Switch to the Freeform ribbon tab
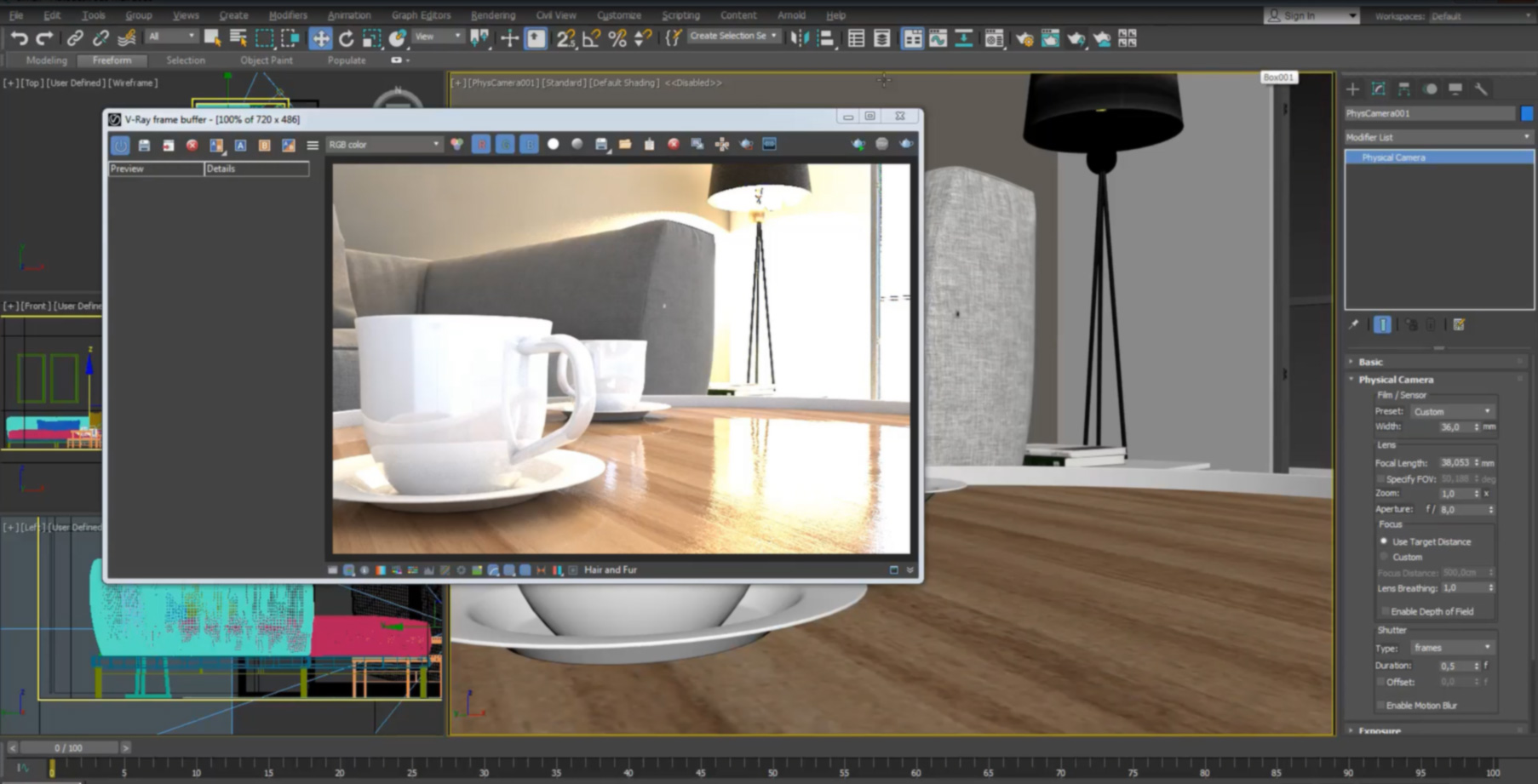 click(112, 60)
